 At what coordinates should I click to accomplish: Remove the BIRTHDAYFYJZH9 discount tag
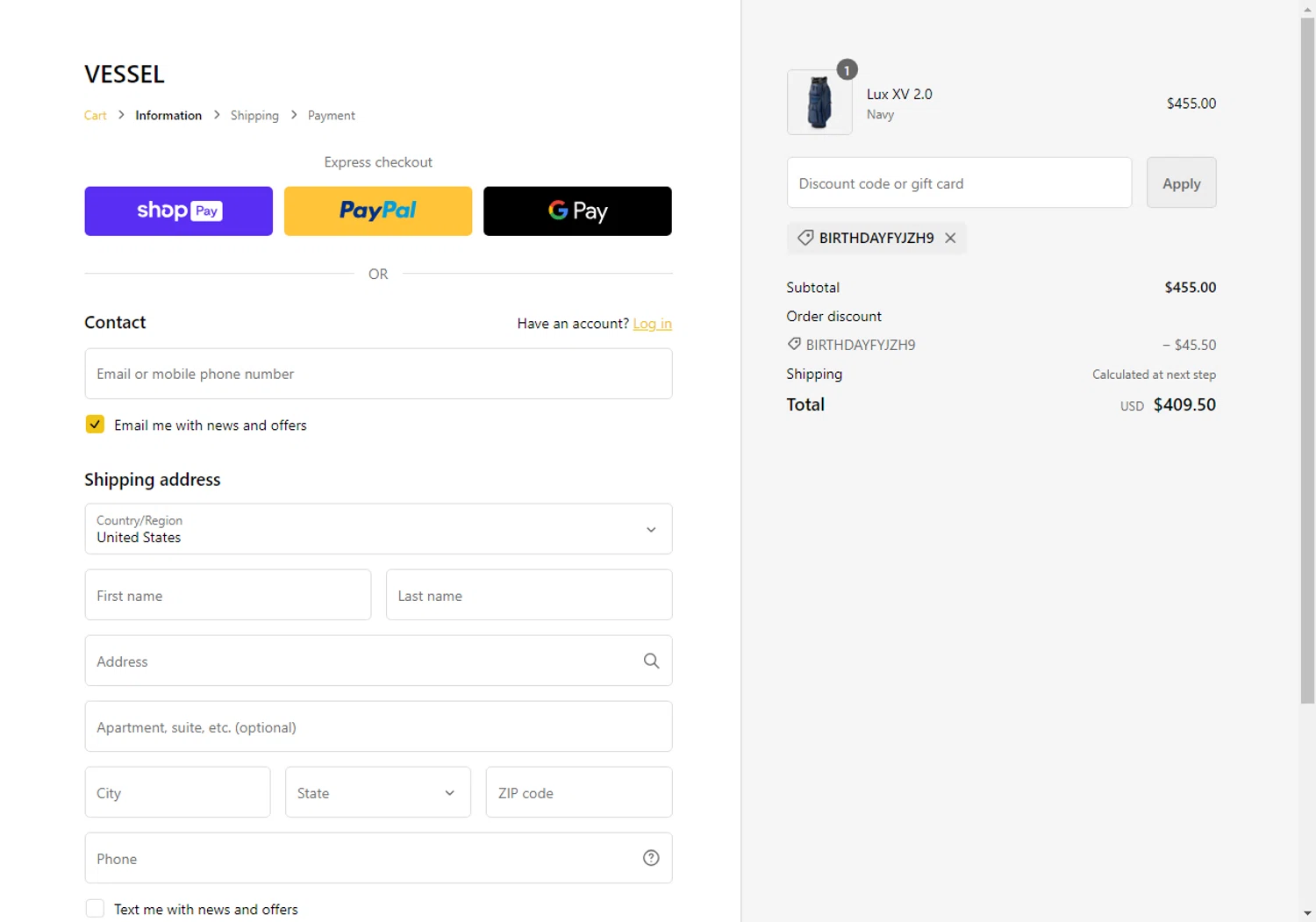(950, 238)
